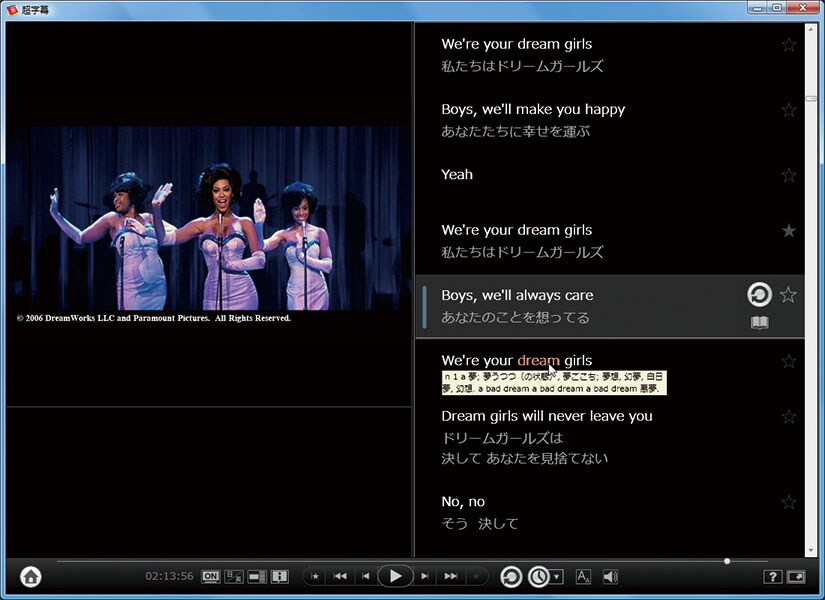Select the "Yeah" subtitle line
This screenshot has height=600, width=825.
tap(457, 175)
